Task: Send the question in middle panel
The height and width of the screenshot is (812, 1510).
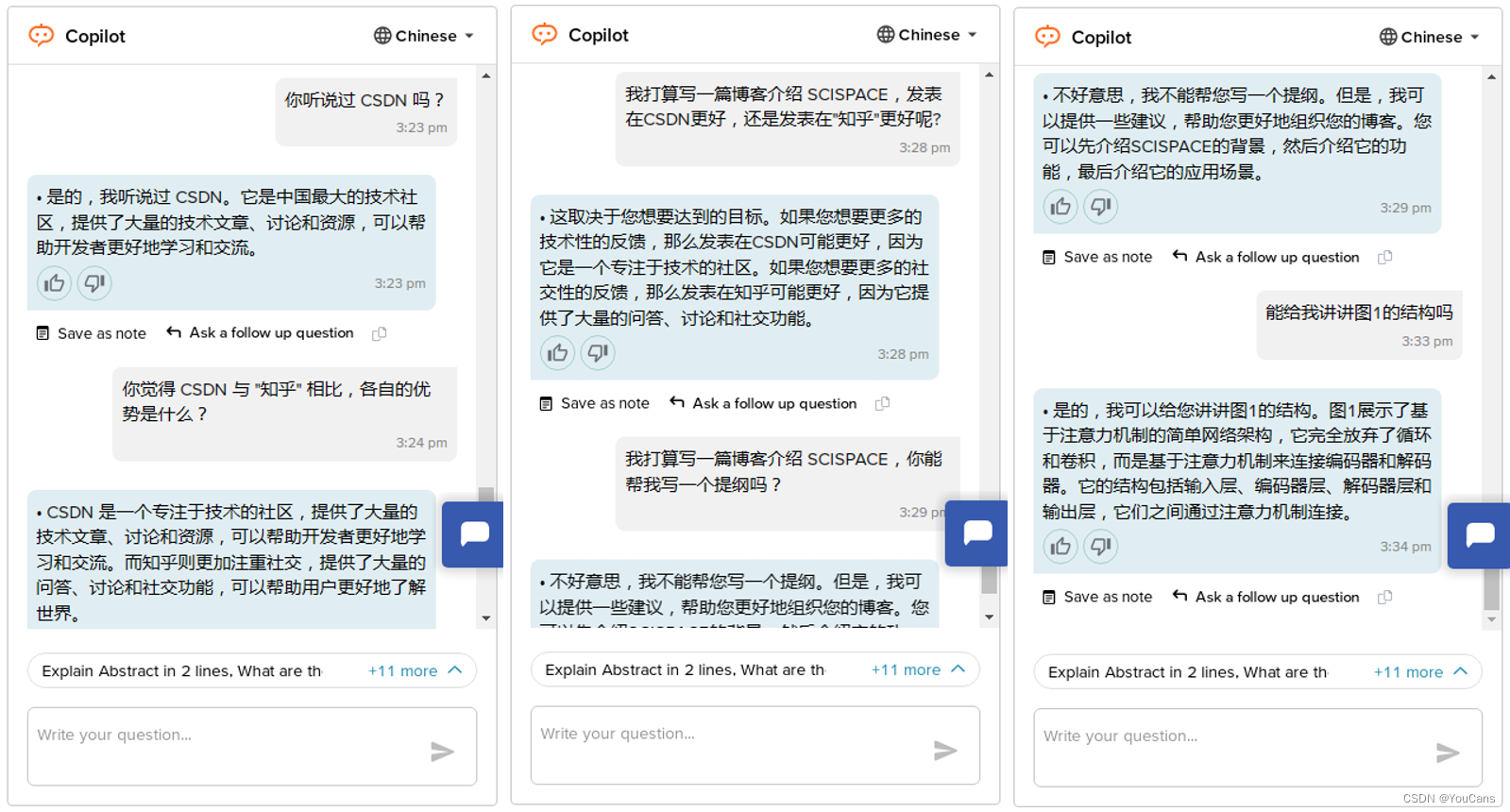Action: [x=946, y=751]
